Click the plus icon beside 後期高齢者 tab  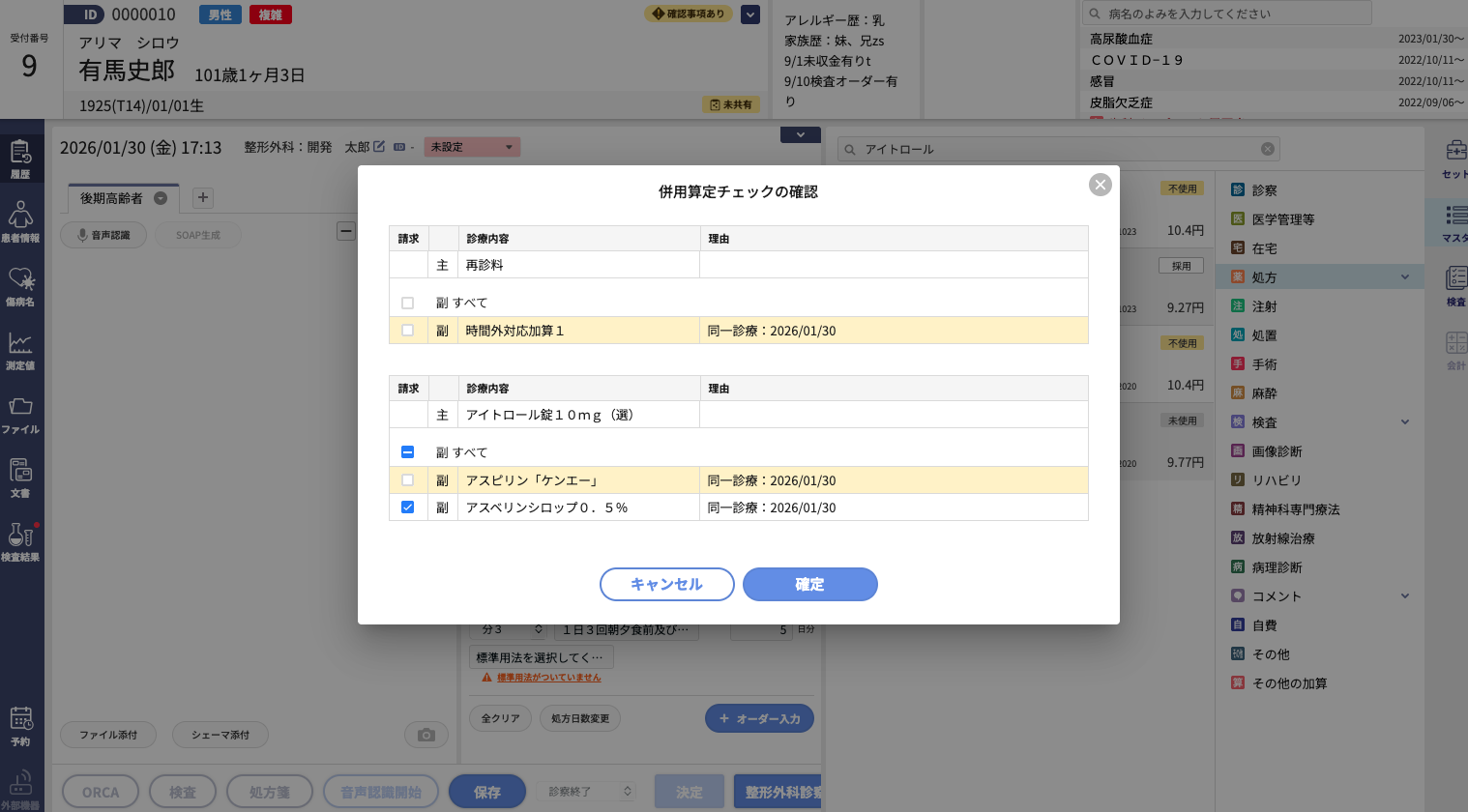pos(203,197)
